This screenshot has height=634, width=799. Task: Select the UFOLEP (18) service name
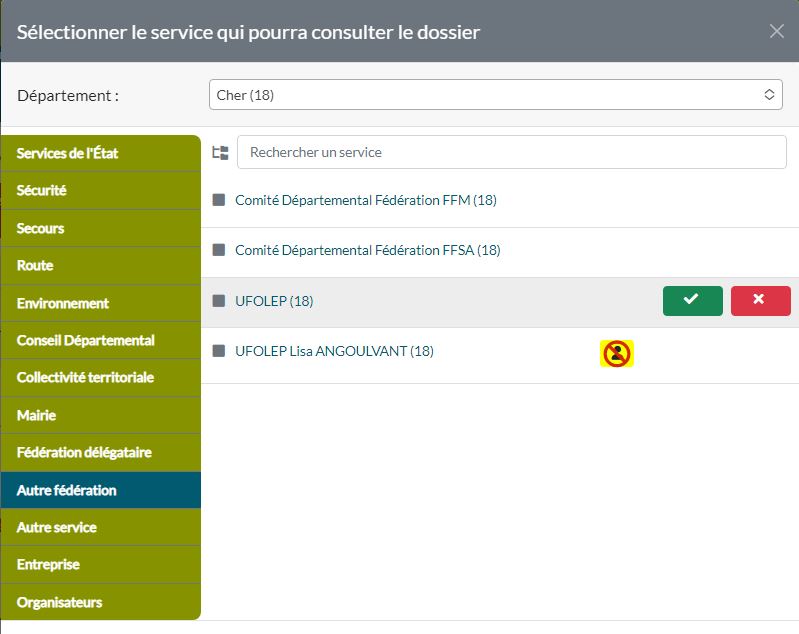pos(274,301)
